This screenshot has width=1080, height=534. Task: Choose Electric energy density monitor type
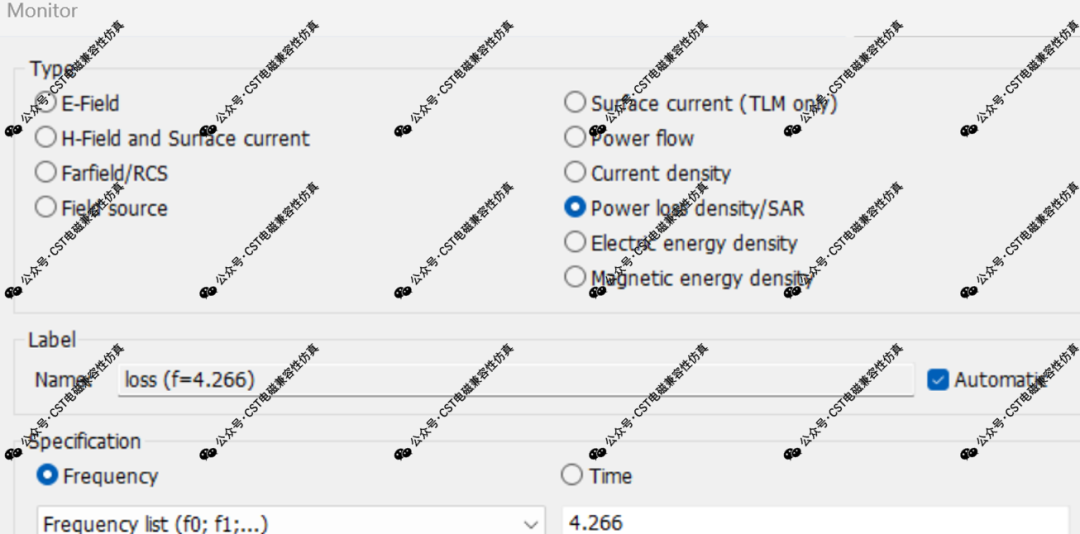[574, 243]
